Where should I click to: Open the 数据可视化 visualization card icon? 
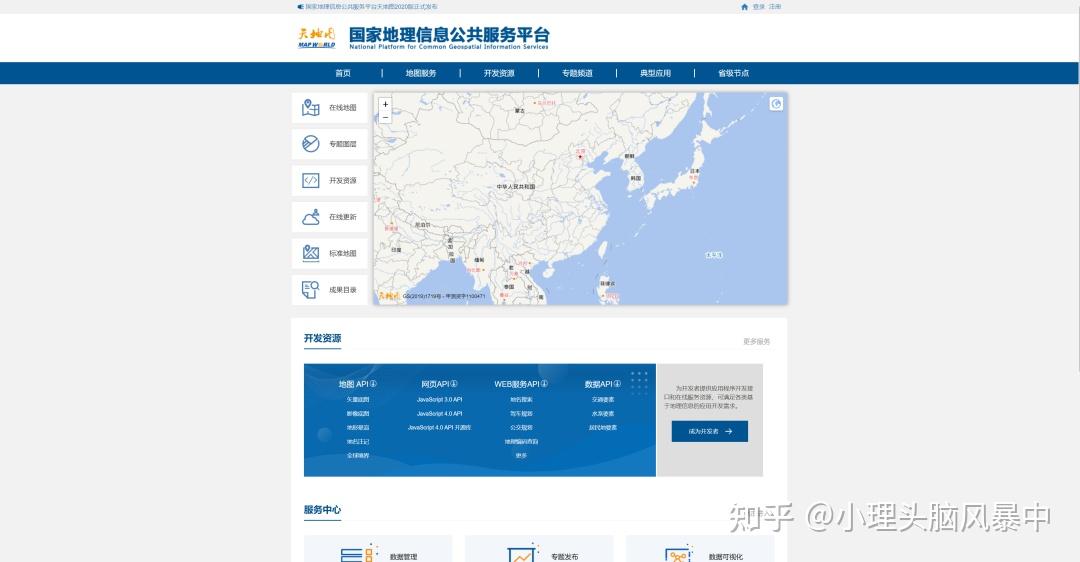point(678,554)
